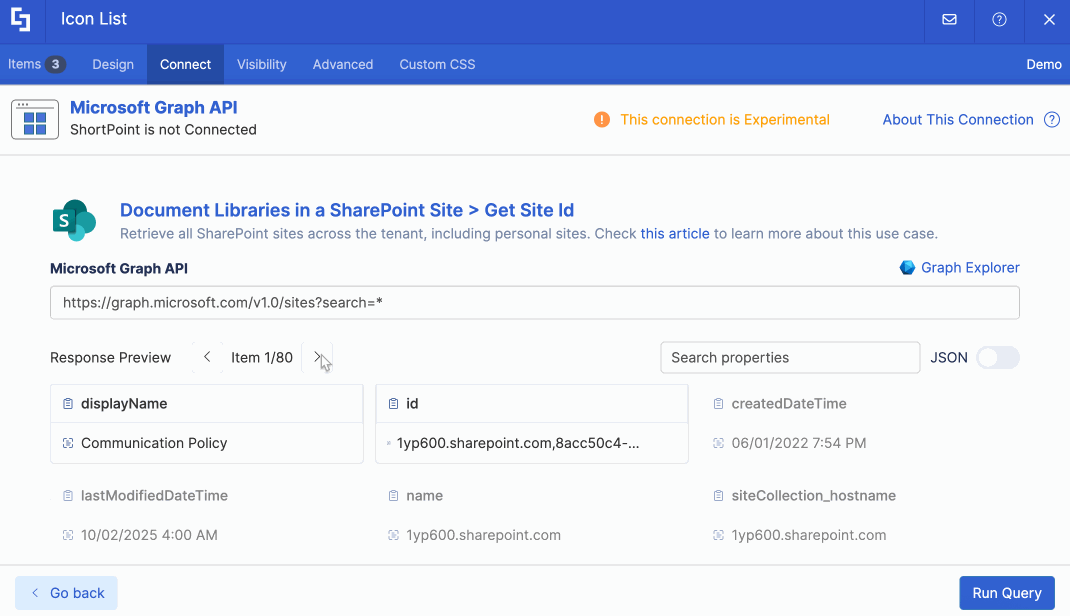Click value icon beside Communication Policy

coord(68,443)
